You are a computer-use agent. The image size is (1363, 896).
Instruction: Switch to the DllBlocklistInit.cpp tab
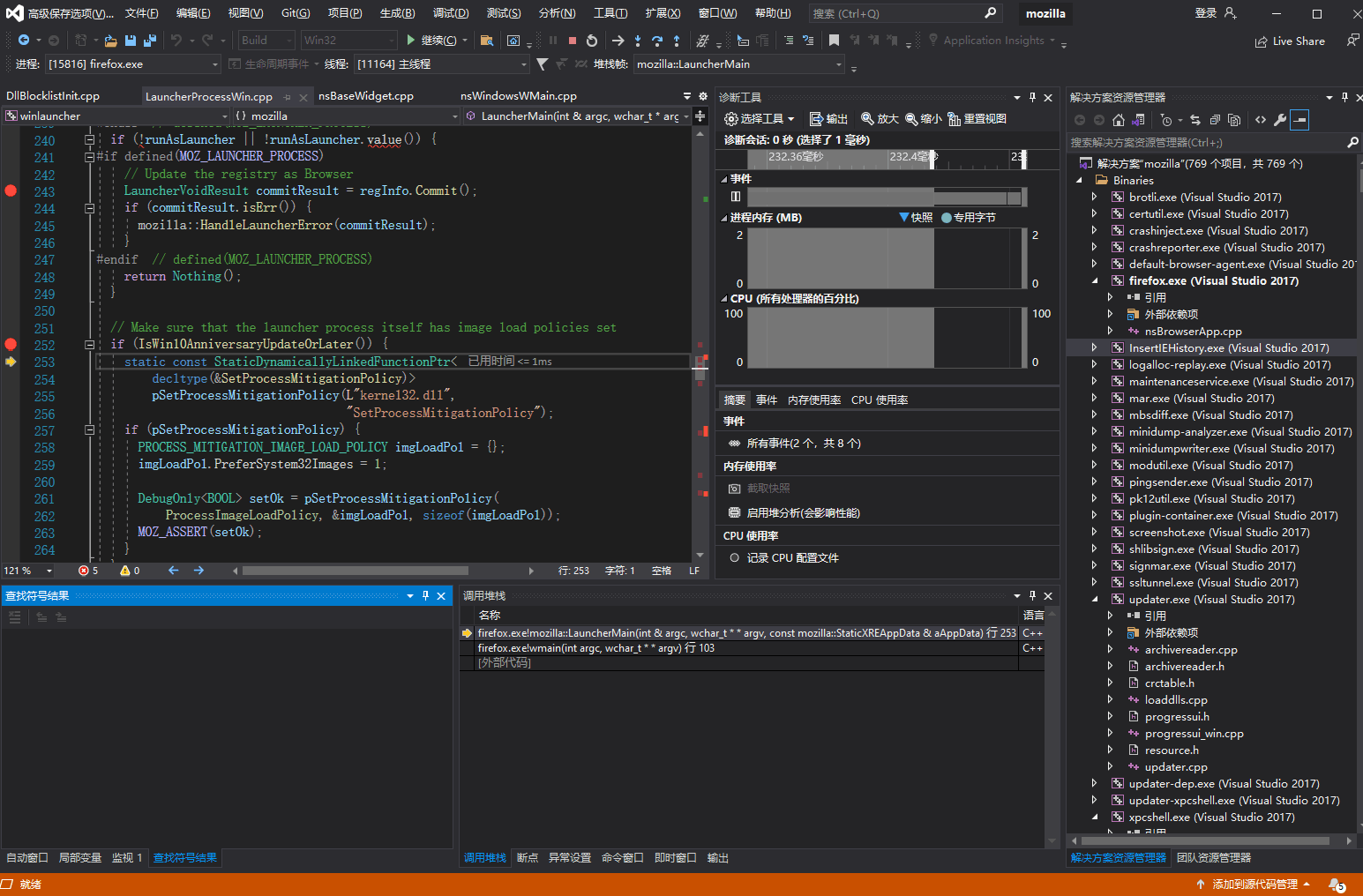[53, 96]
